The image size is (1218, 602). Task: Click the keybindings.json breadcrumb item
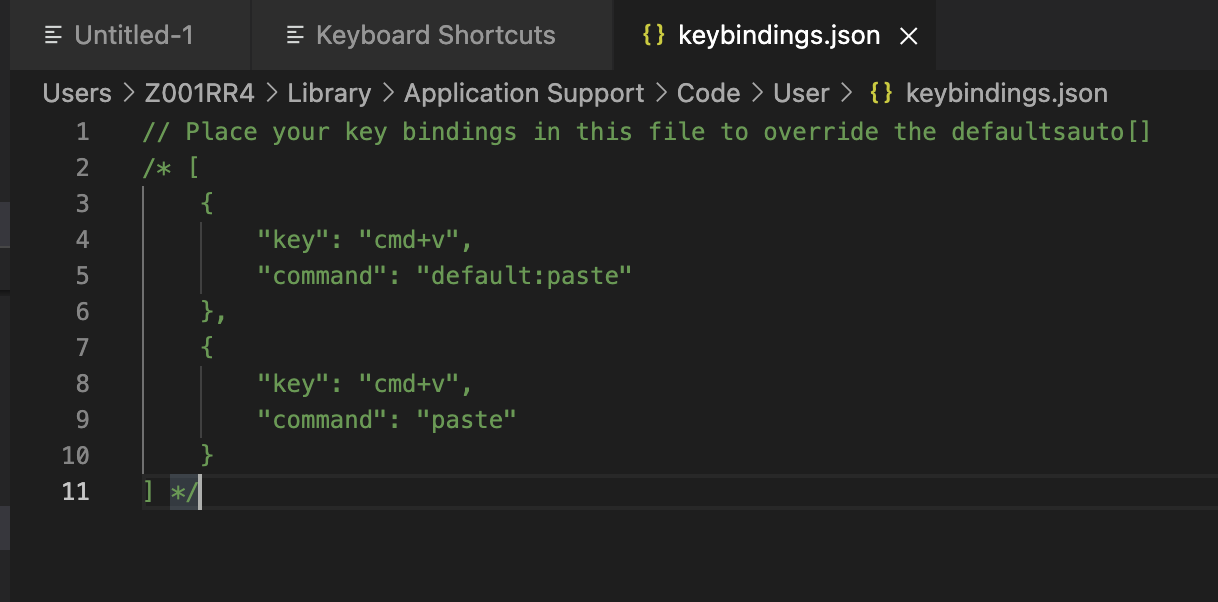click(1006, 92)
